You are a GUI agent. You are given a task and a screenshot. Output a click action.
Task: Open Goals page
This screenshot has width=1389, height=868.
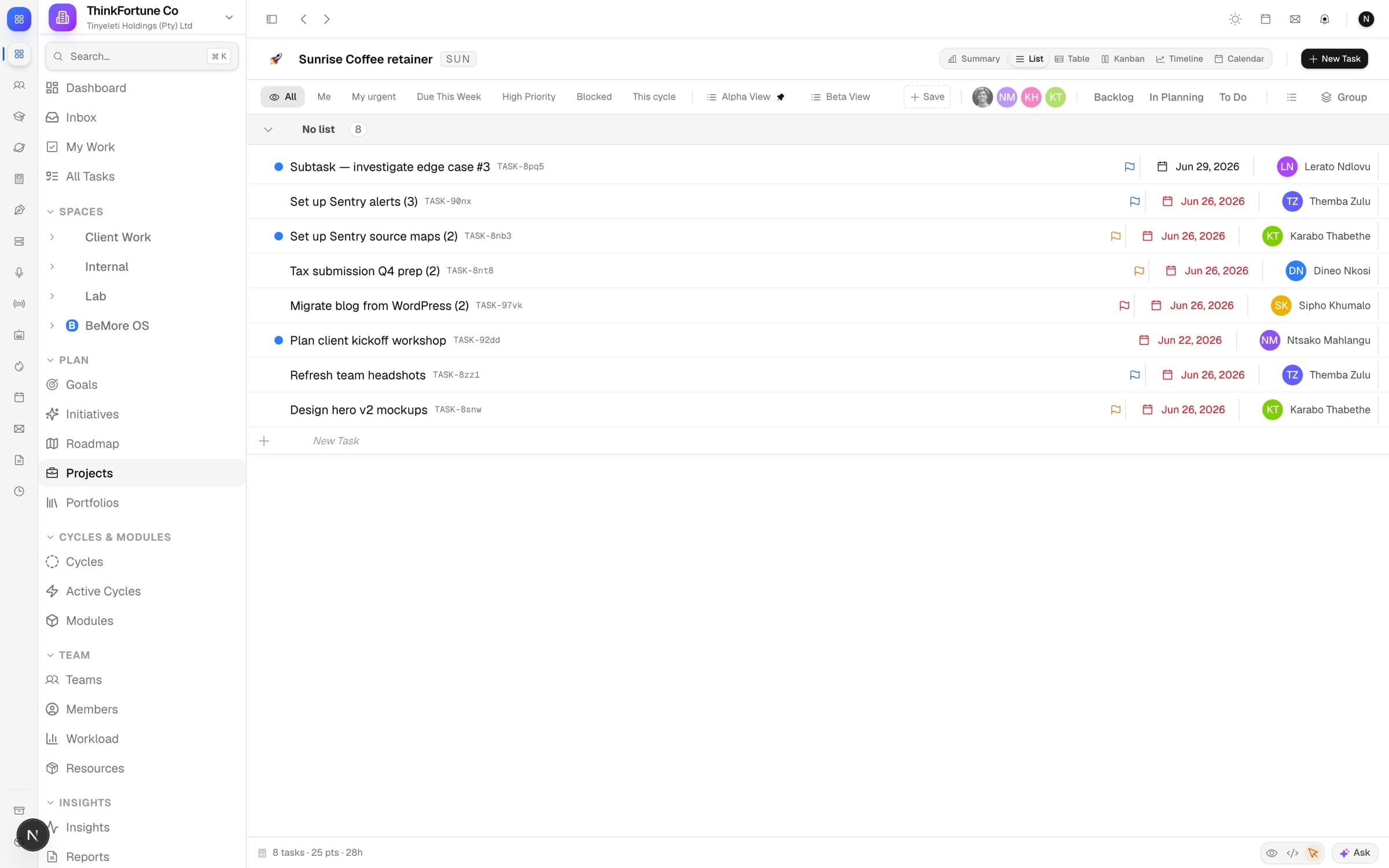point(142,385)
